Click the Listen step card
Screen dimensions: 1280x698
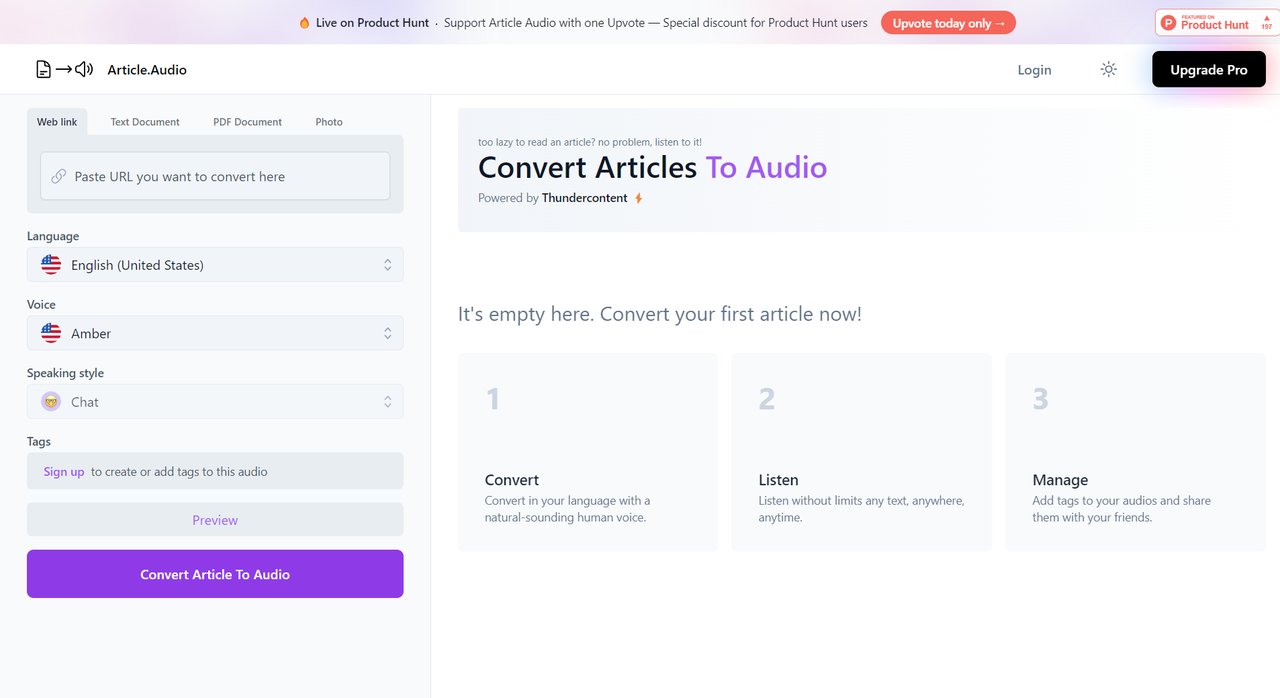point(861,451)
